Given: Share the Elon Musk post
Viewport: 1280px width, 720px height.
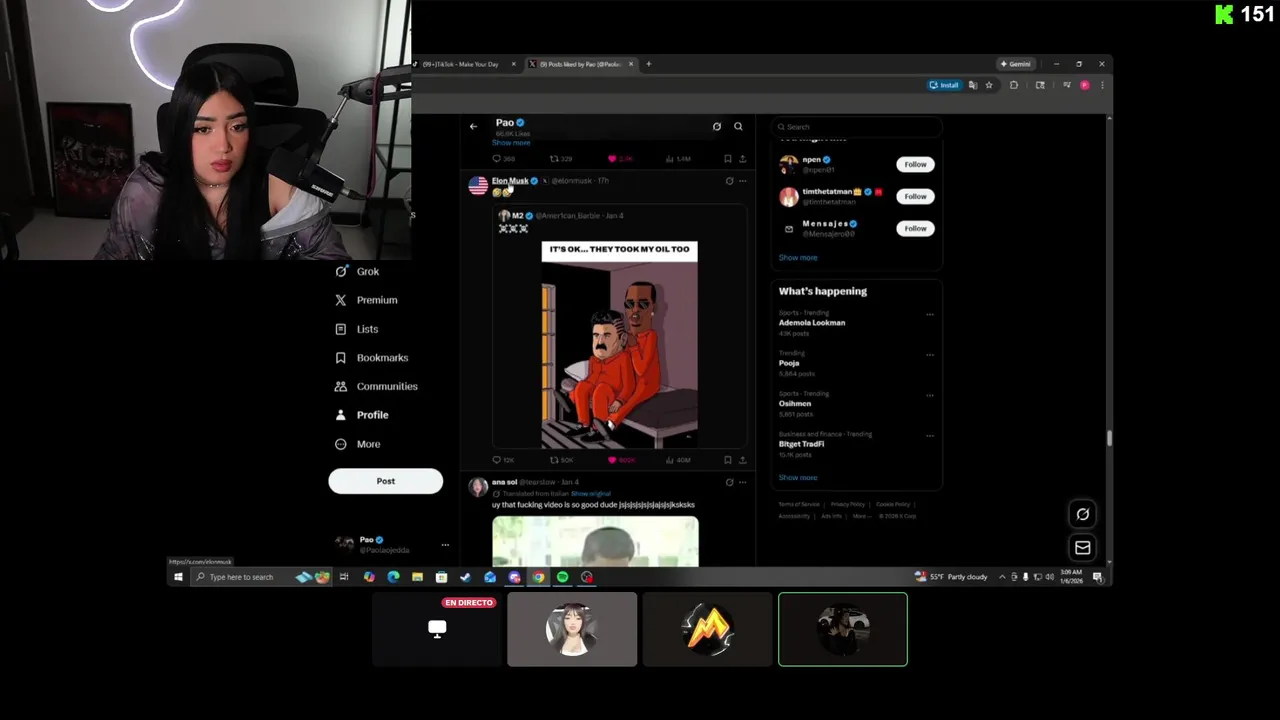Looking at the screenshot, I should [x=742, y=460].
